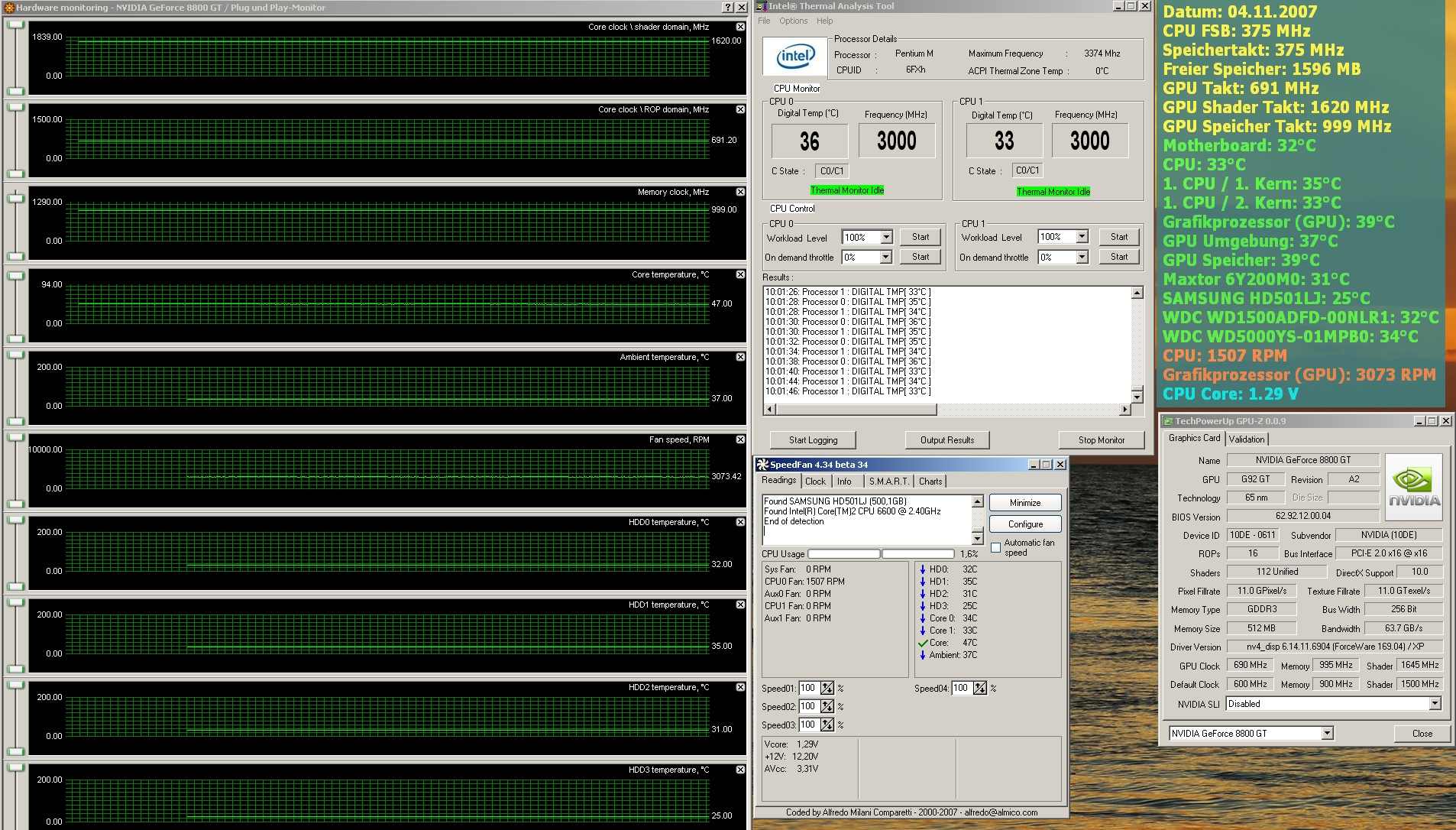Switch to the Info tab in SpeedFan

pos(844,481)
